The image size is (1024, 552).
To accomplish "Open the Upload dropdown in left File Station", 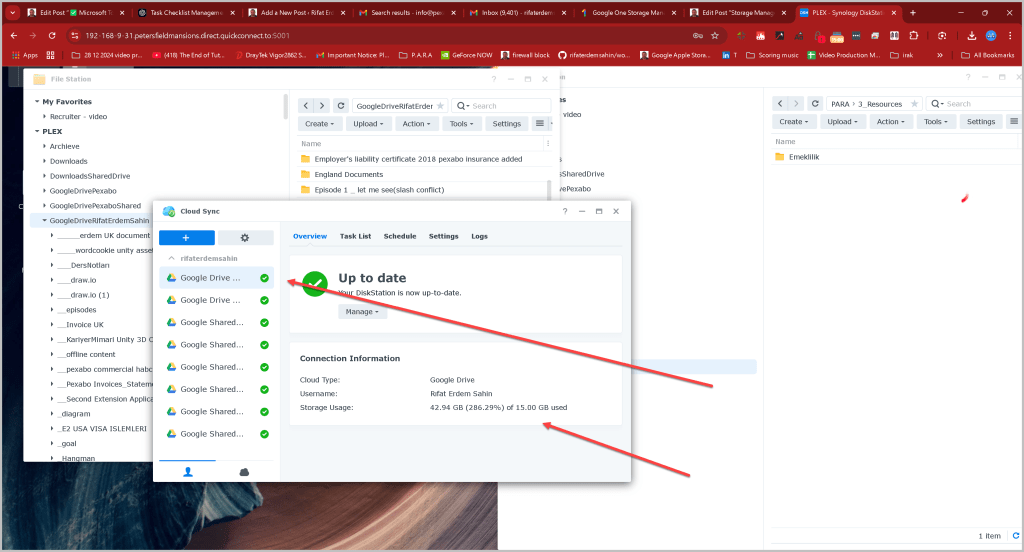I will [368, 123].
